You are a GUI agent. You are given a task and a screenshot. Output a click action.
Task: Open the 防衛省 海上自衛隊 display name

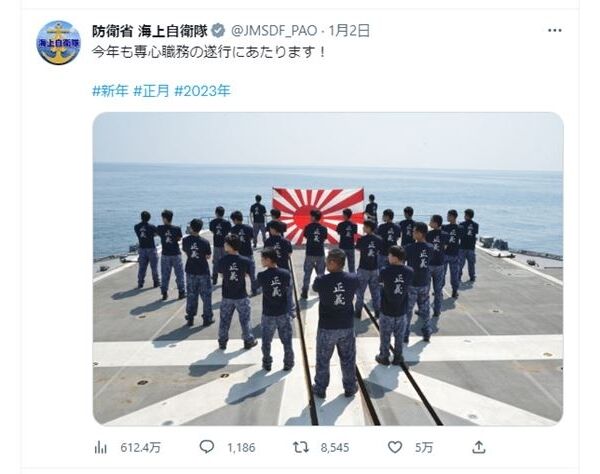click(150, 31)
